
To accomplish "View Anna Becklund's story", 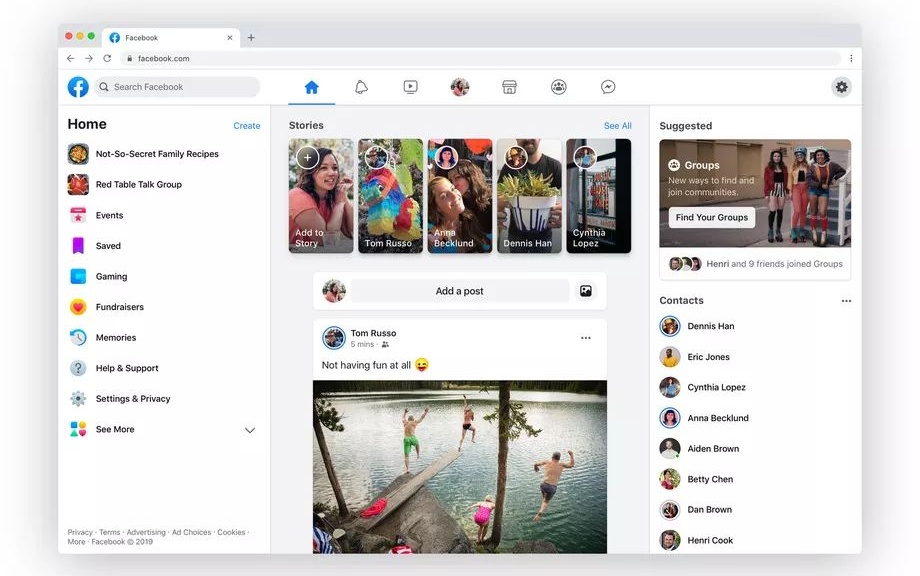I will click(x=460, y=196).
